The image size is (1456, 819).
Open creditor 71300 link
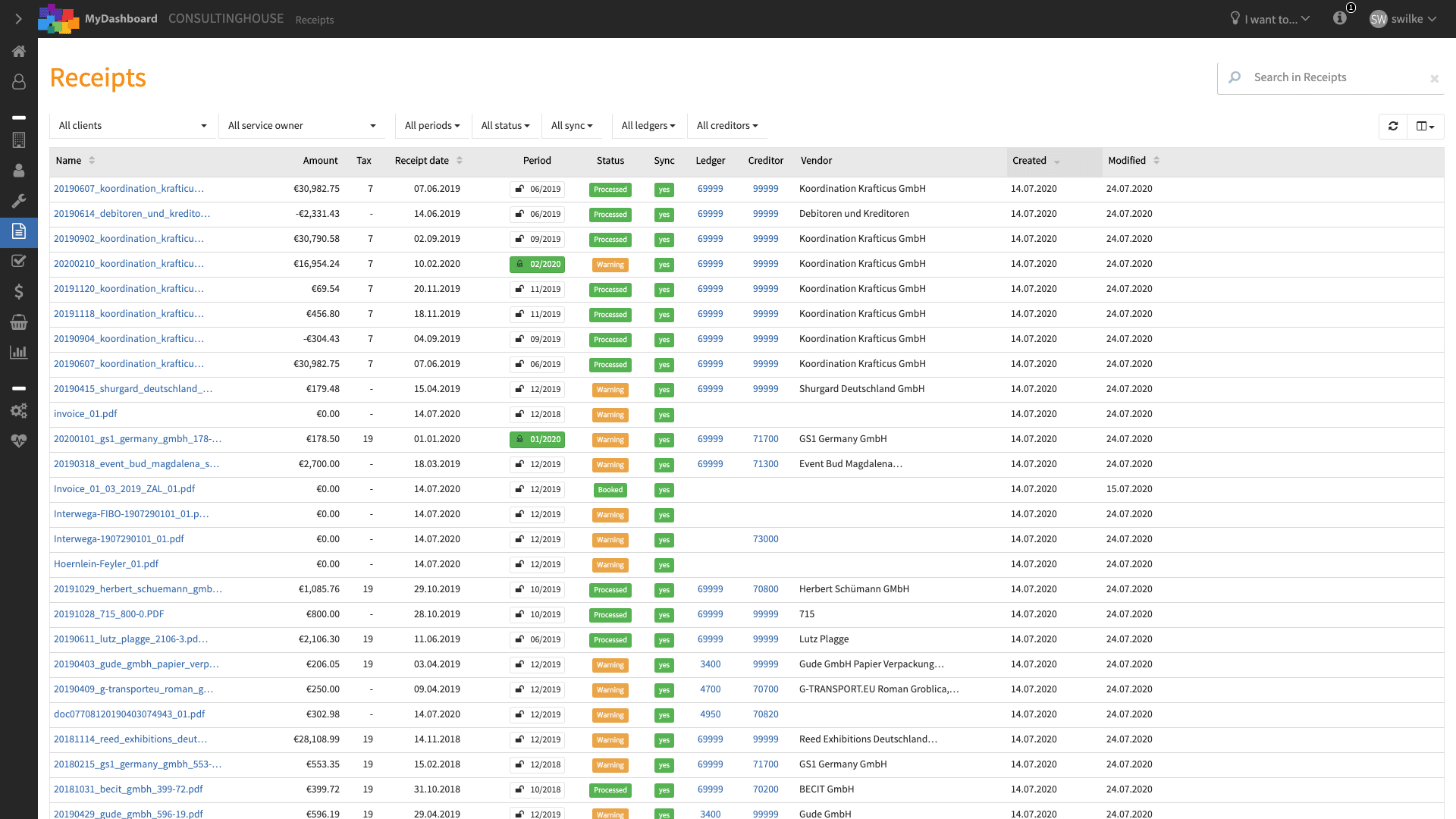[765, 464]
